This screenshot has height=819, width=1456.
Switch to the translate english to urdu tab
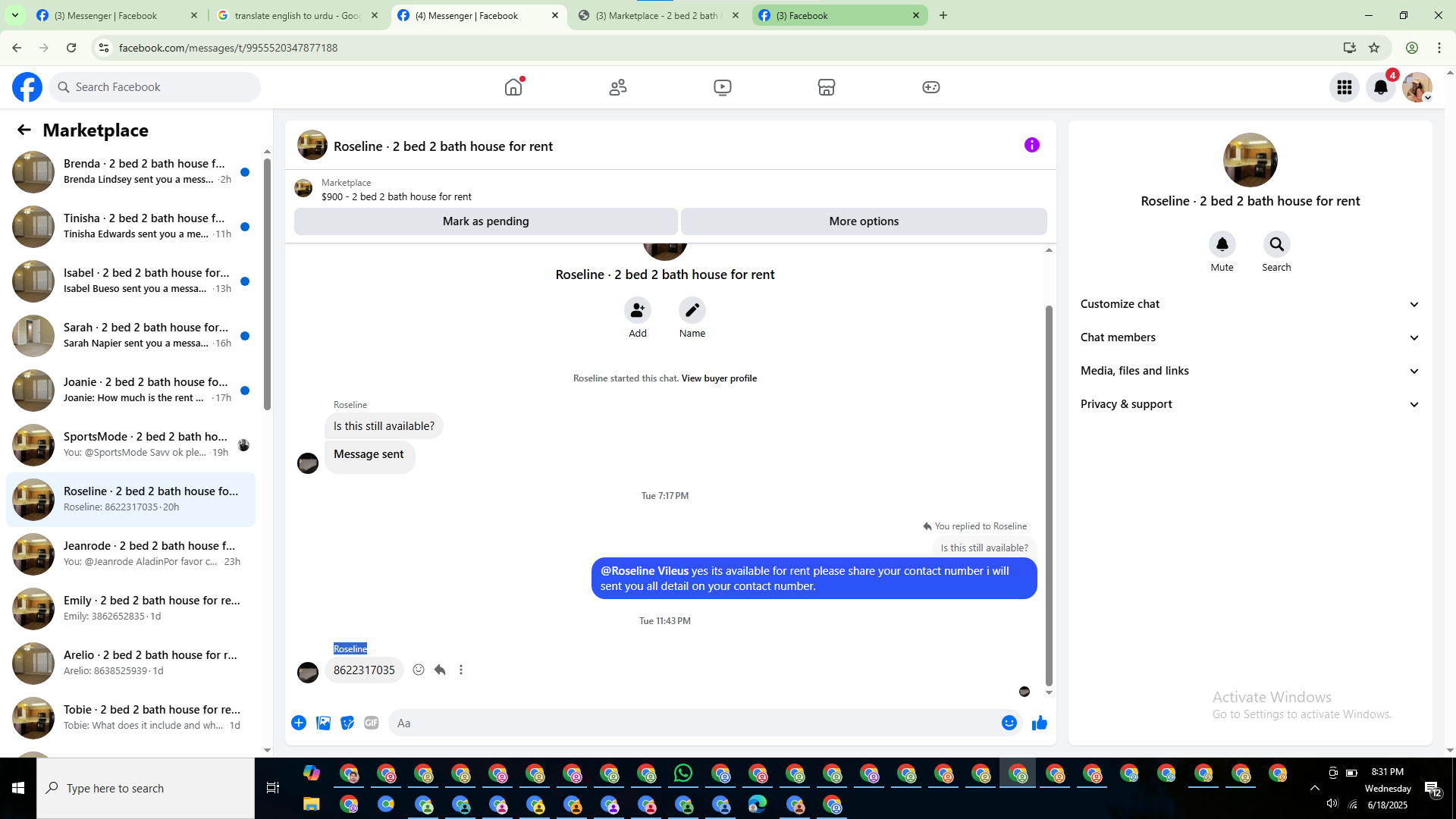[297, 15]
